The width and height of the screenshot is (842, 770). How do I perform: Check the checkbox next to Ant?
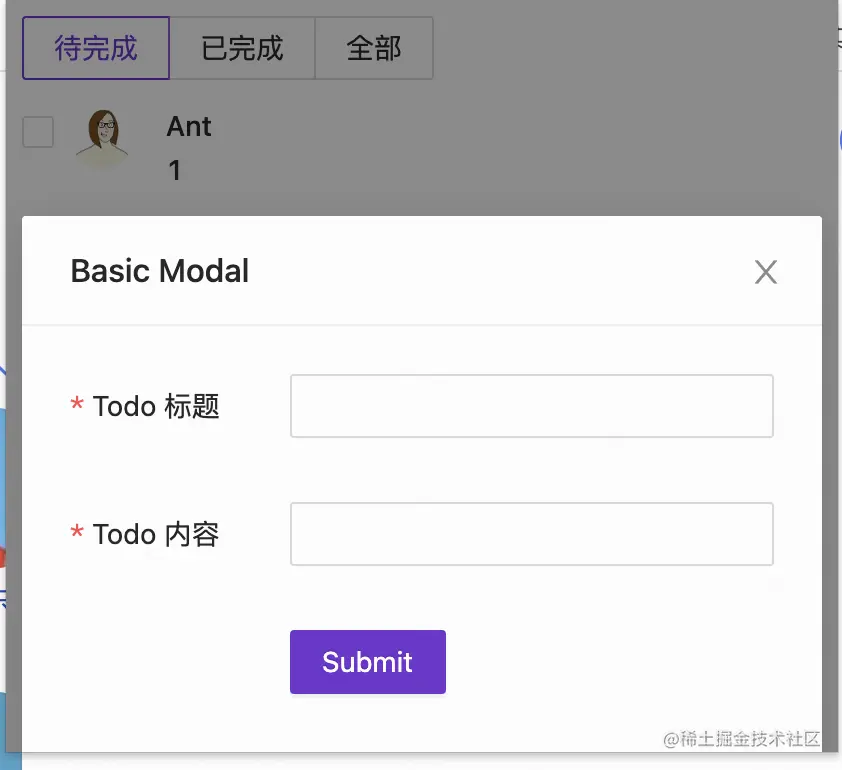click(37, 131)
